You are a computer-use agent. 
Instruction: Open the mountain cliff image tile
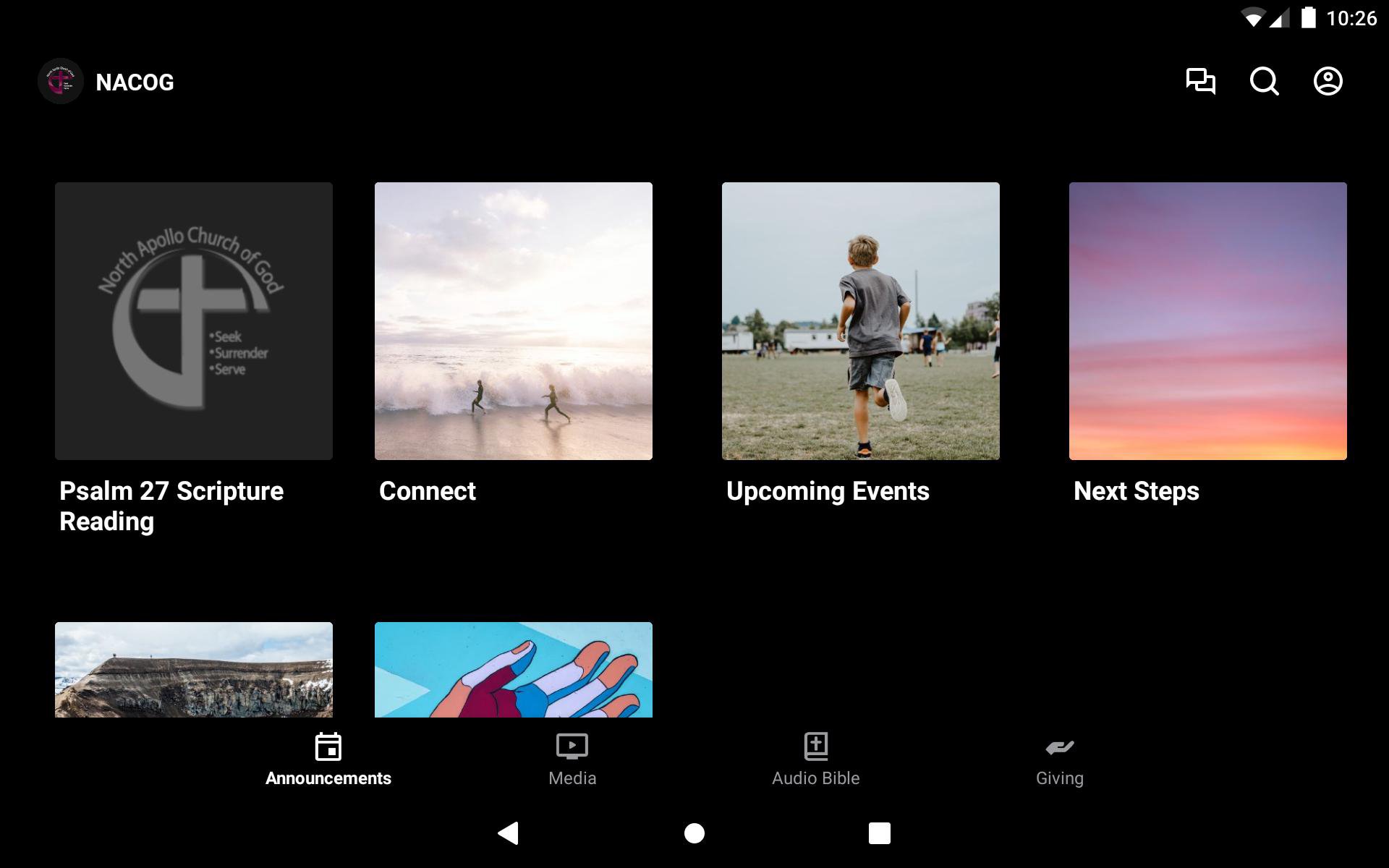(194, 670)
